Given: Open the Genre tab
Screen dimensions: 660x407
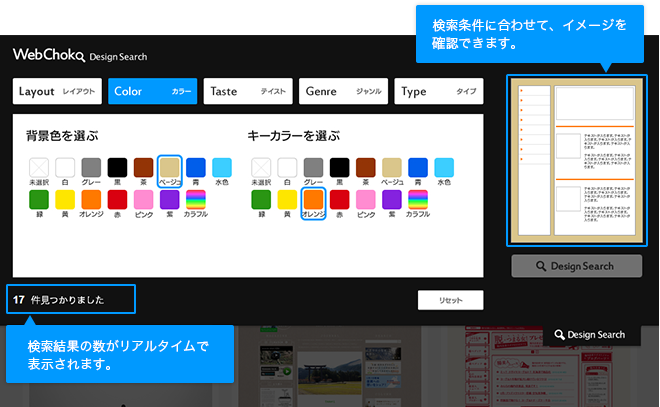Looking at the screenshot, I should point(343,91).
